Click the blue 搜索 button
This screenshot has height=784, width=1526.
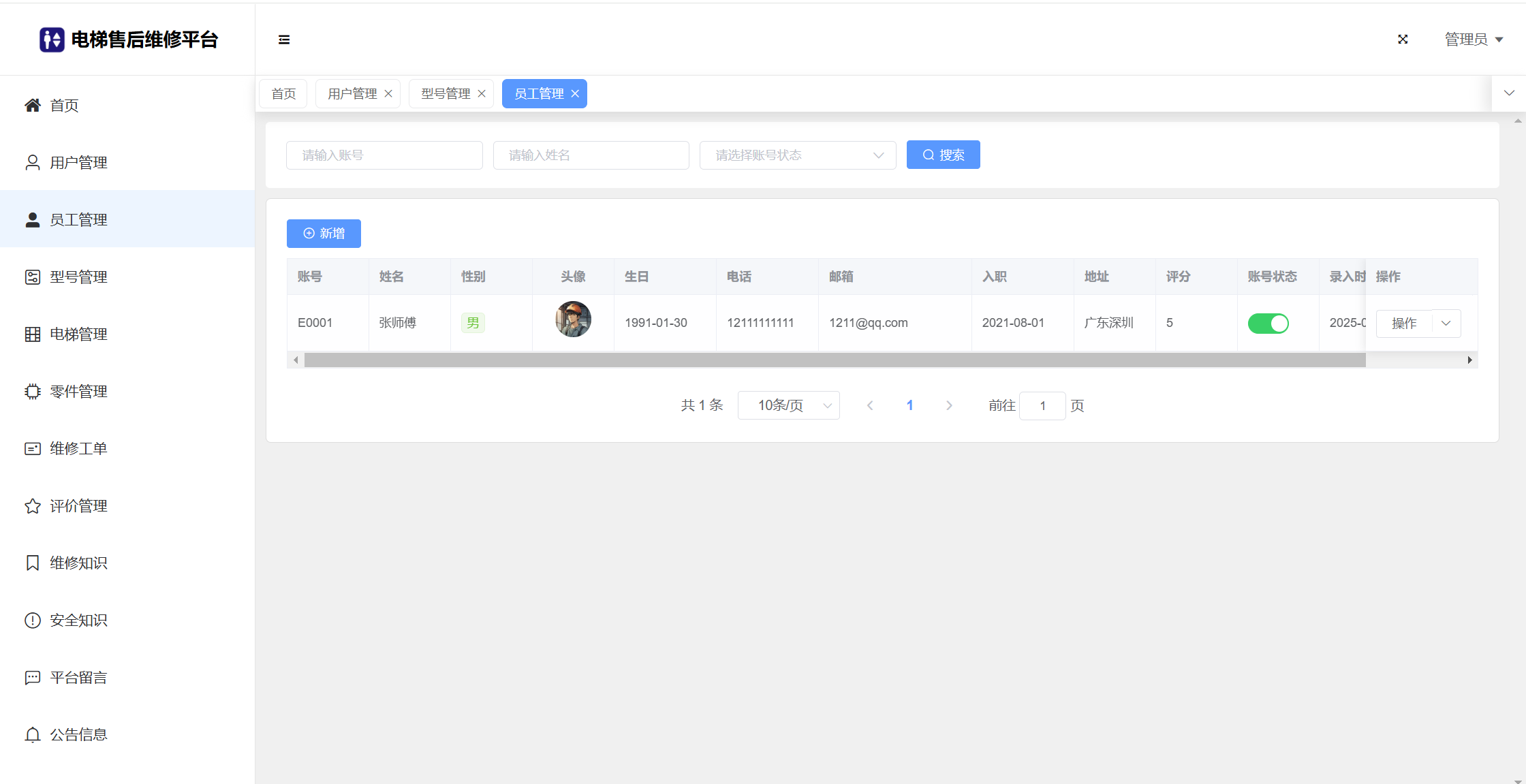[x=943, y=155]
